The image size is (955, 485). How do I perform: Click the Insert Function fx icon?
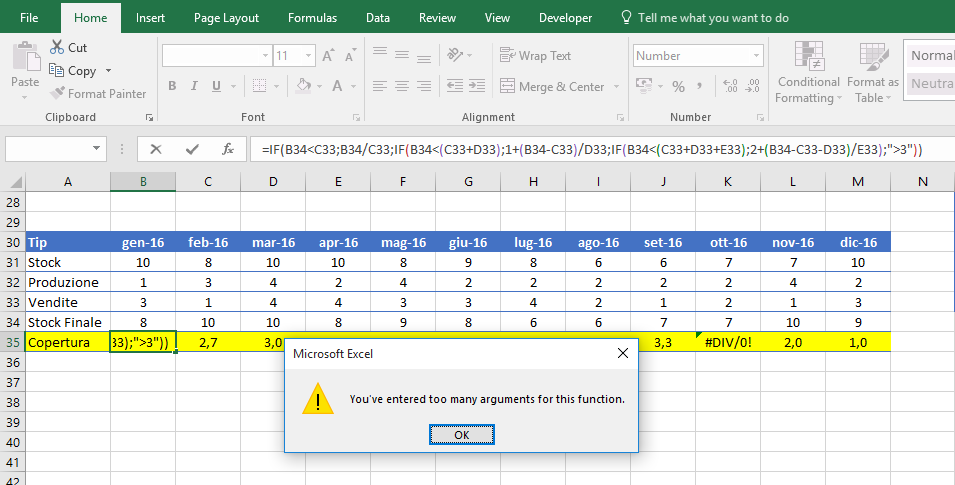click(228, 149)
